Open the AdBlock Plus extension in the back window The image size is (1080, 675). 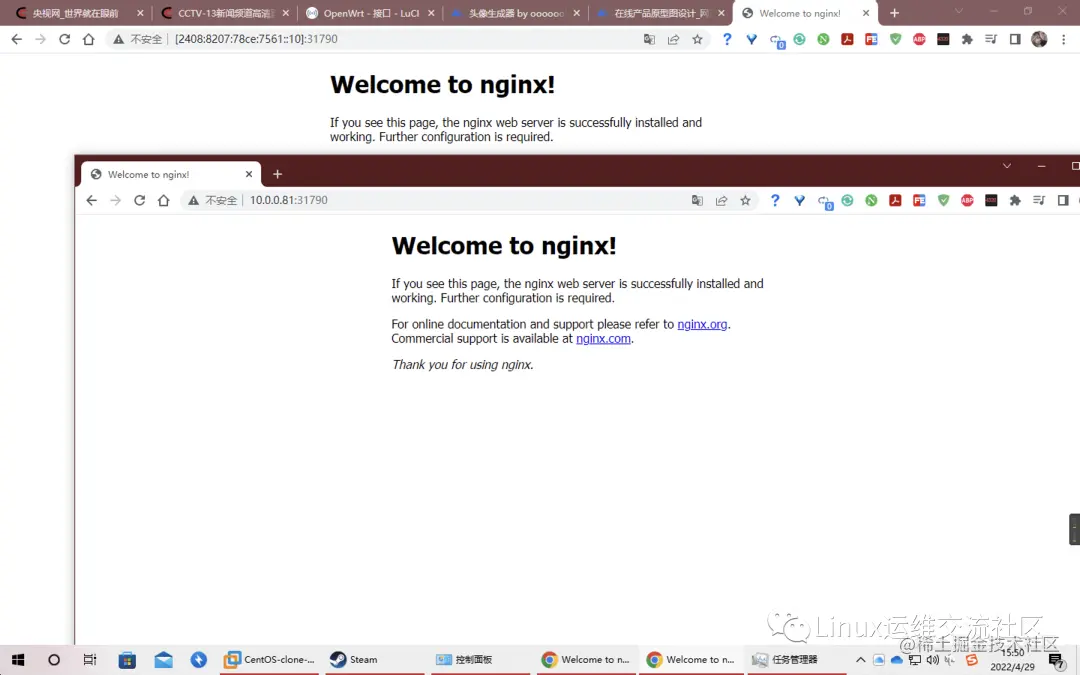pyautogui.click(x=919, y=39)
